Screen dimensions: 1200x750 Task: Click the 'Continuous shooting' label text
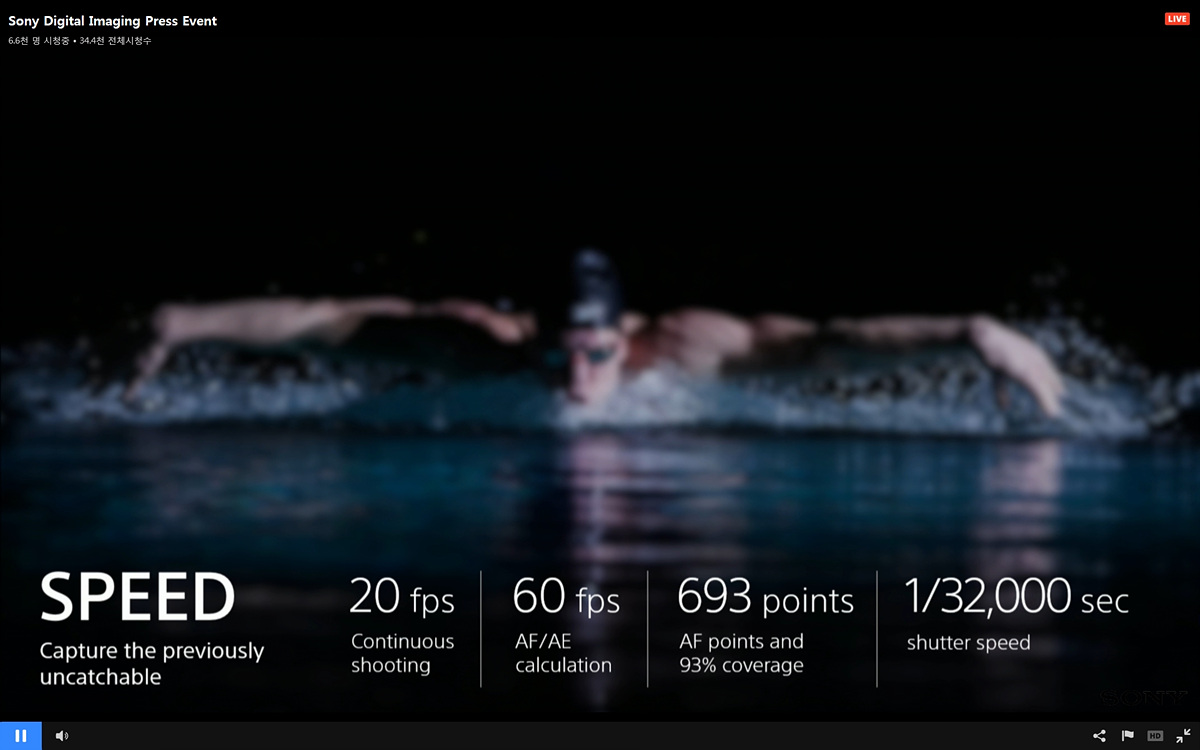pyautogui.click(x=402, y=653)
